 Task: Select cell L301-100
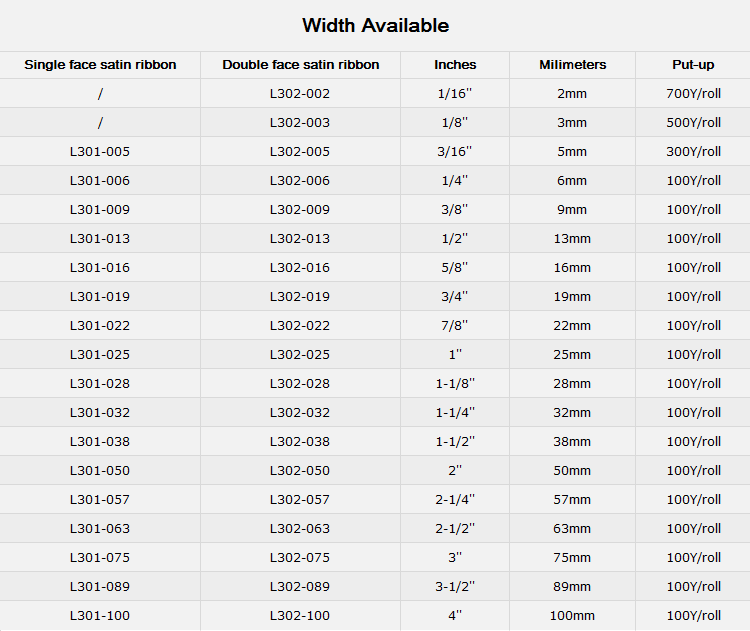[100, 615]
